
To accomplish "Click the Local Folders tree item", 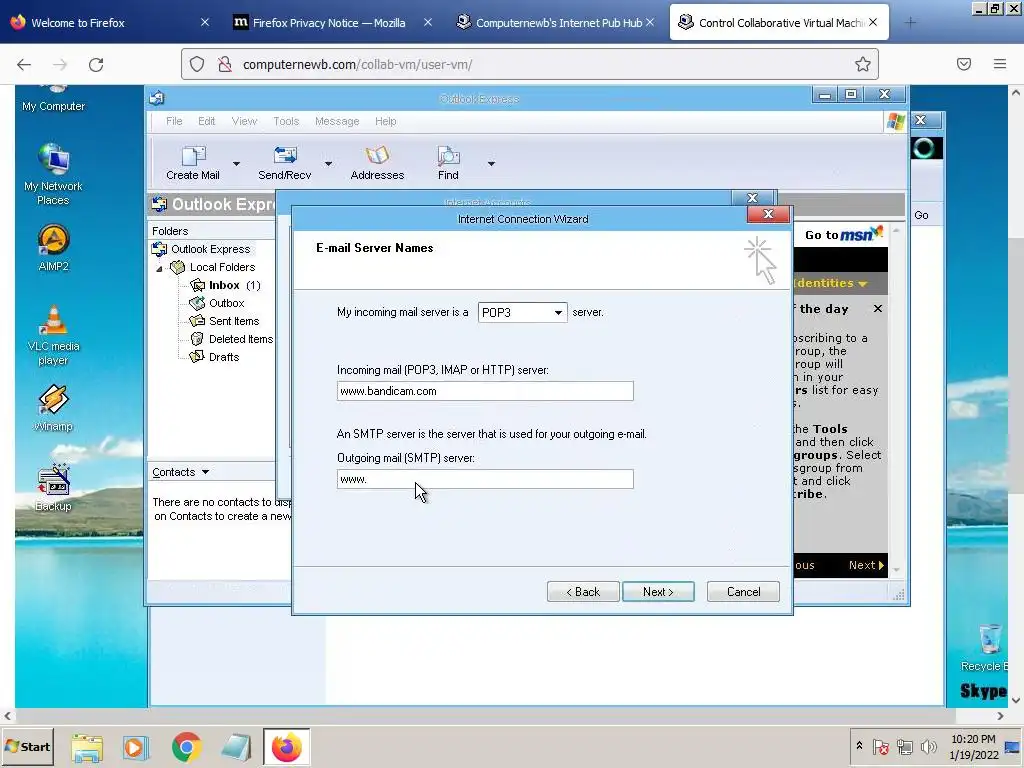I will (213, 267).
